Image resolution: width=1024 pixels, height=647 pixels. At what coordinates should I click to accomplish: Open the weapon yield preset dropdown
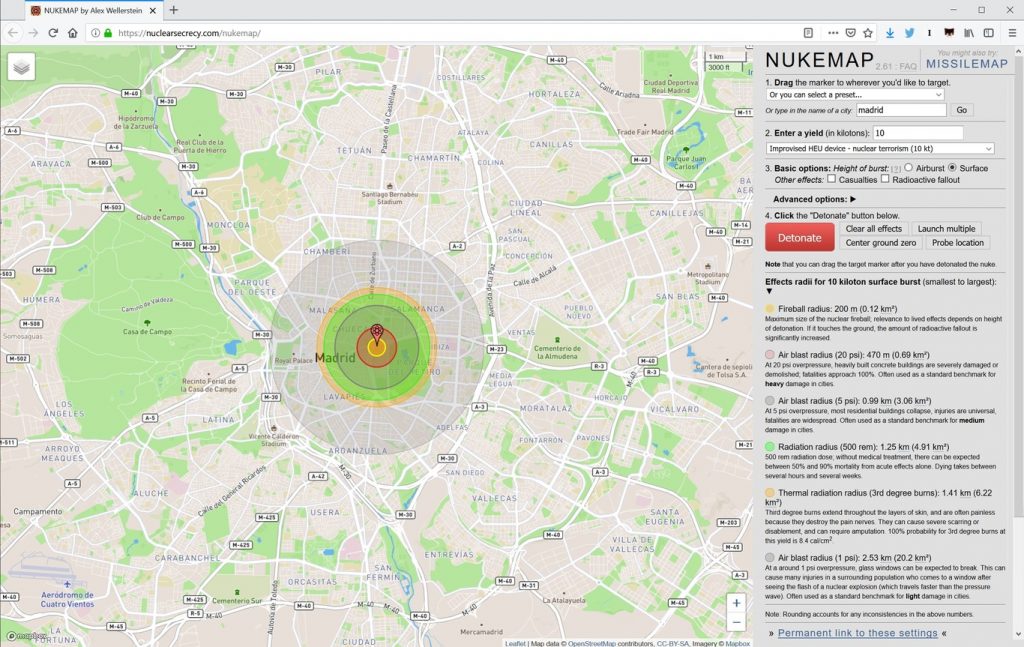[x=880, y=149]
